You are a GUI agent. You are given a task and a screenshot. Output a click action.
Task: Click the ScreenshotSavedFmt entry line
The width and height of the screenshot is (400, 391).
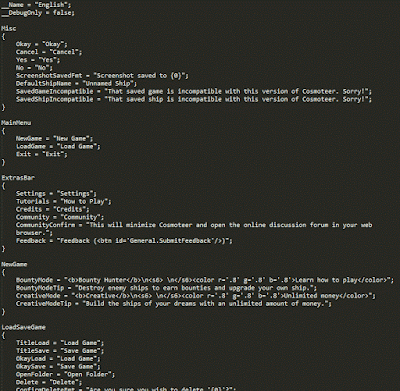(x=102, y=76)
